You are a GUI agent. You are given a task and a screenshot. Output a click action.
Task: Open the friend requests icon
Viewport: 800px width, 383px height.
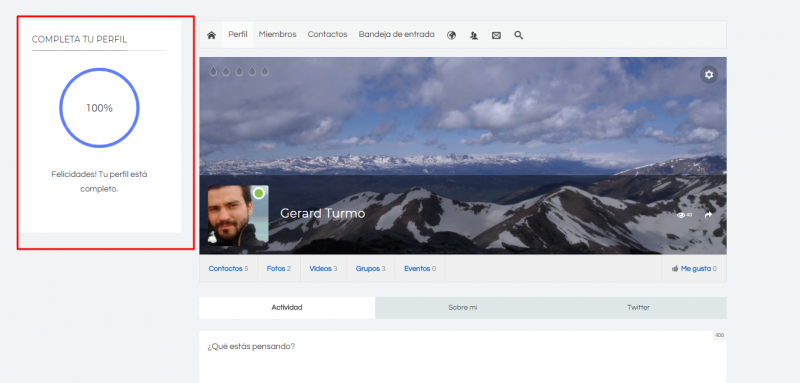(474, 35)
